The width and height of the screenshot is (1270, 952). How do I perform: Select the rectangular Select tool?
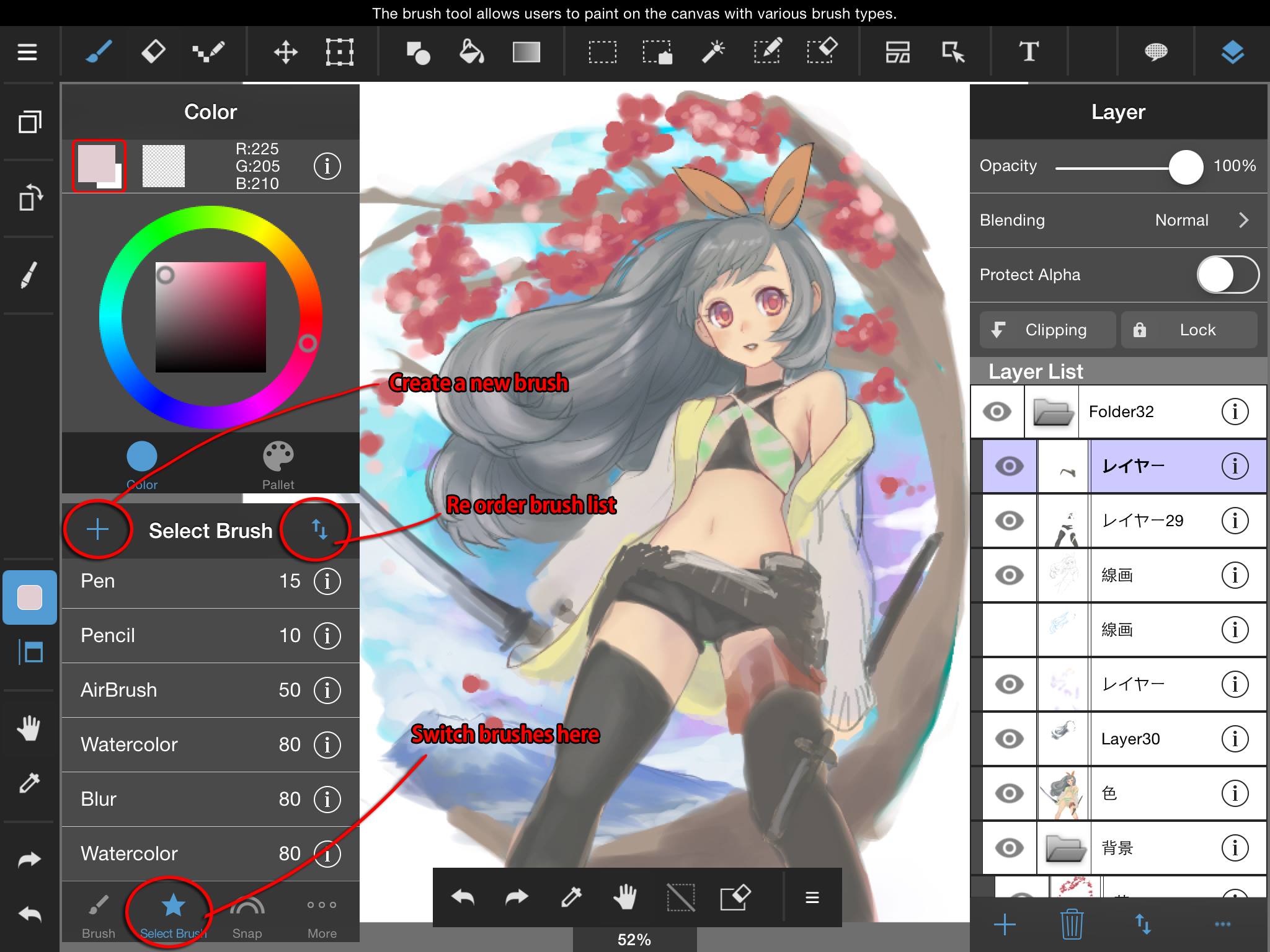coord(602,52)
